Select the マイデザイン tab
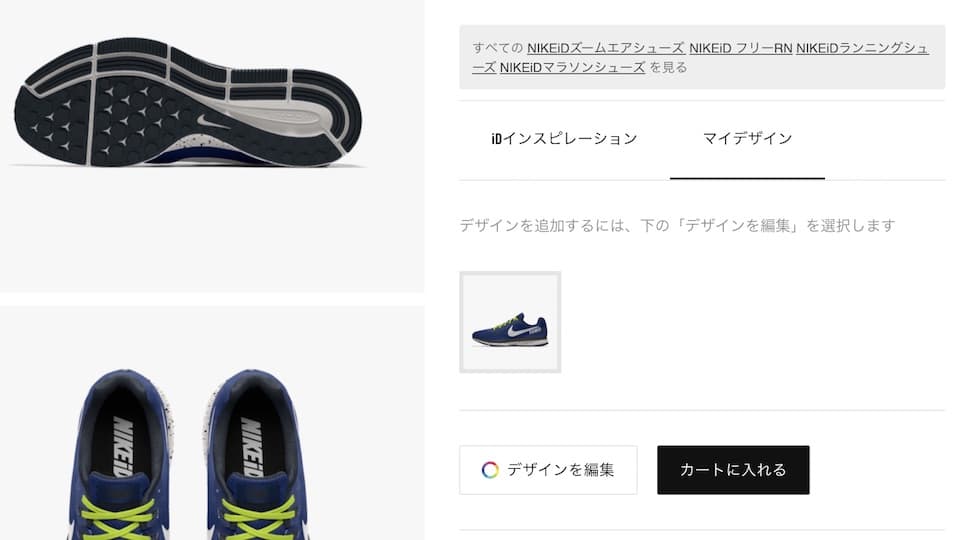 748,138
